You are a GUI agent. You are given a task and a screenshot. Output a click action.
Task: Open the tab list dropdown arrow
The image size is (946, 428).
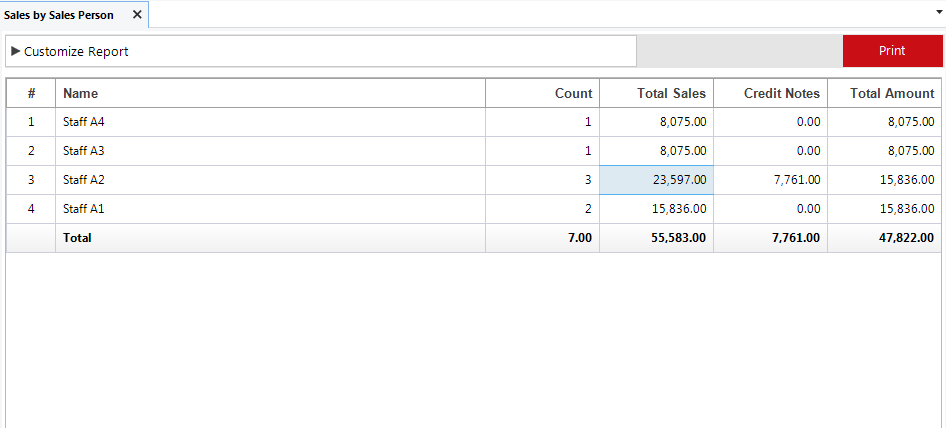(939, 11)
